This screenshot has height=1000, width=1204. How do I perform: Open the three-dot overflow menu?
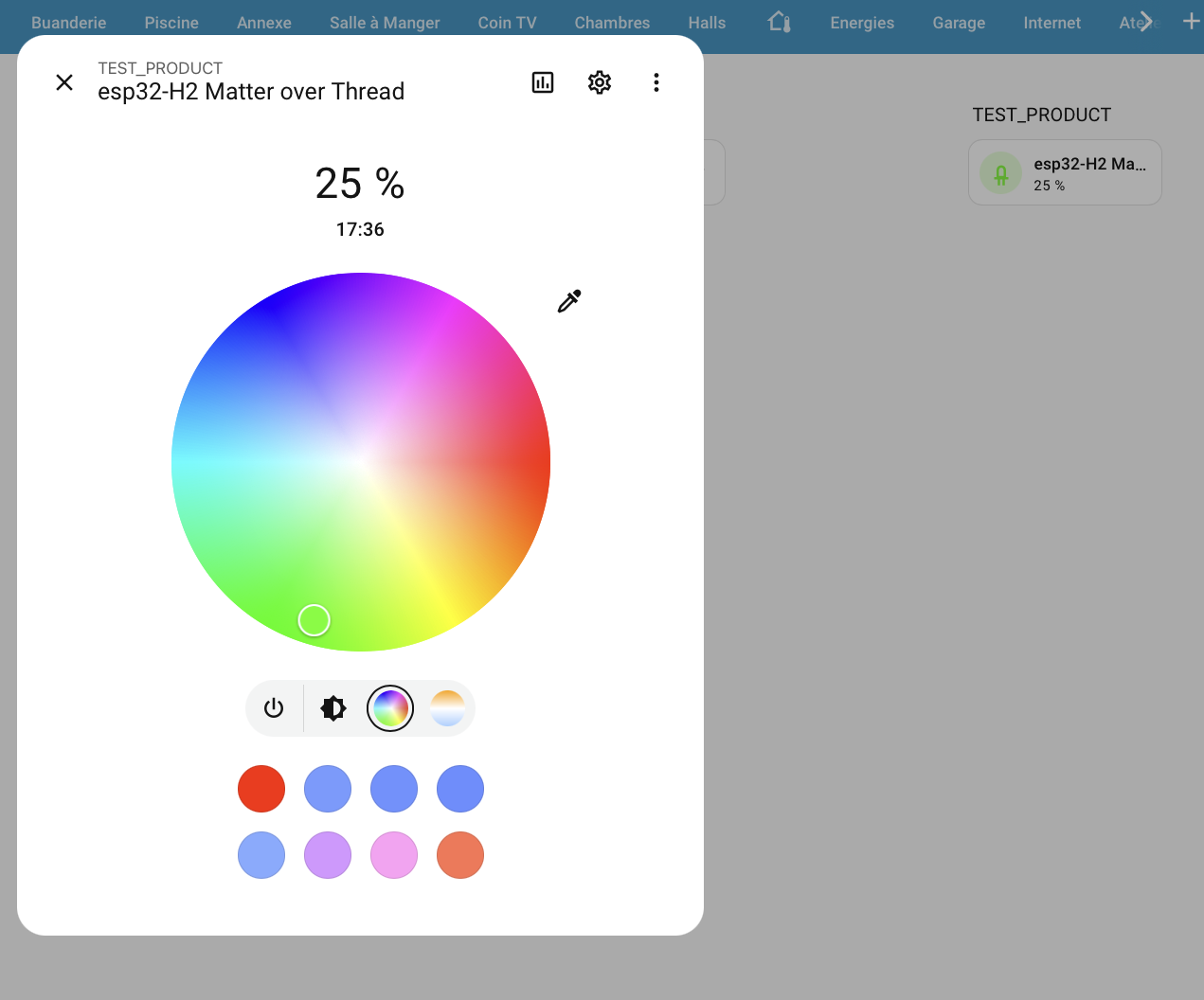(x=656, y=82)
